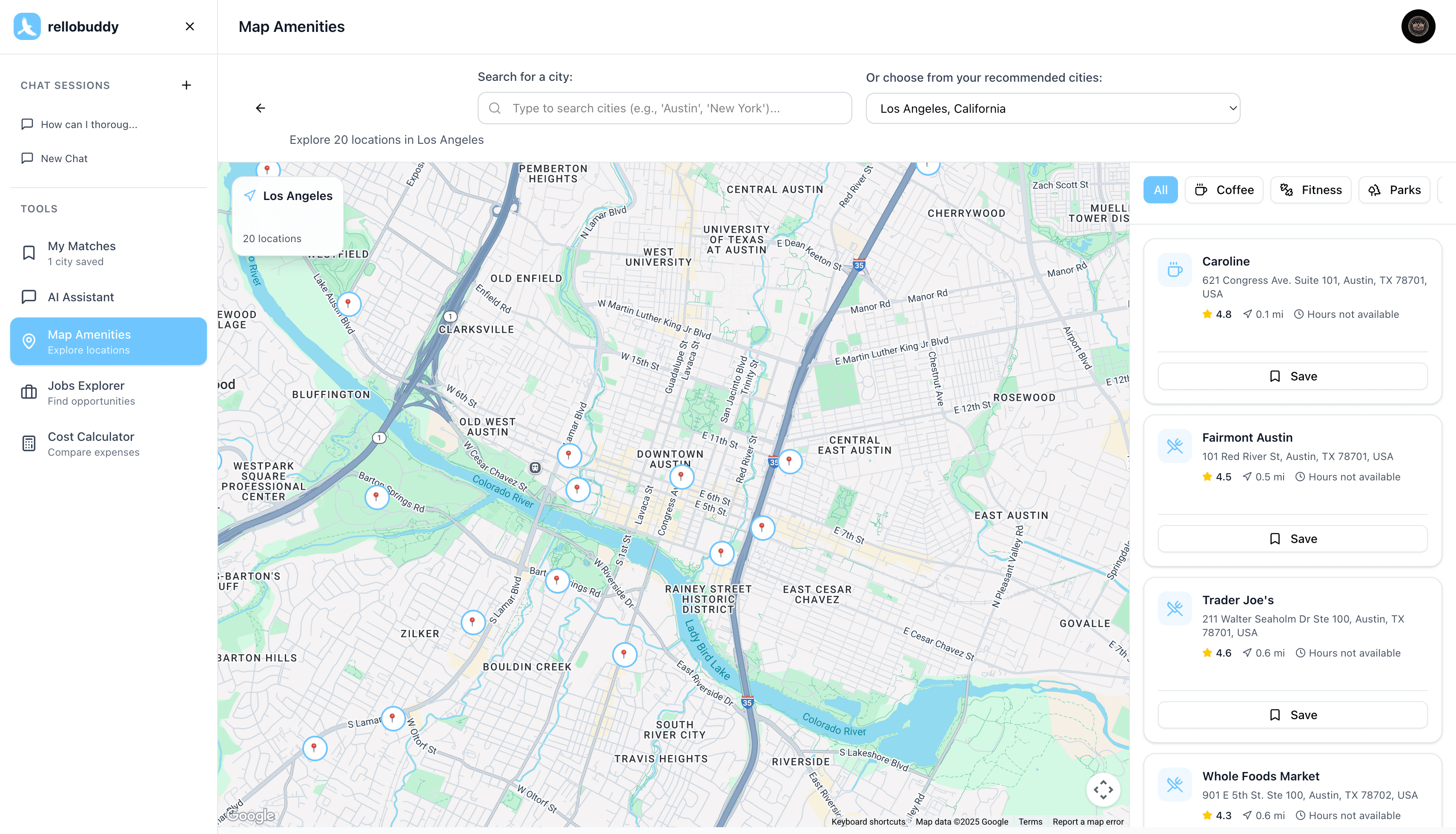Click the city search input field
This screenshot has height=834, width=1456.
coord(664,108)
